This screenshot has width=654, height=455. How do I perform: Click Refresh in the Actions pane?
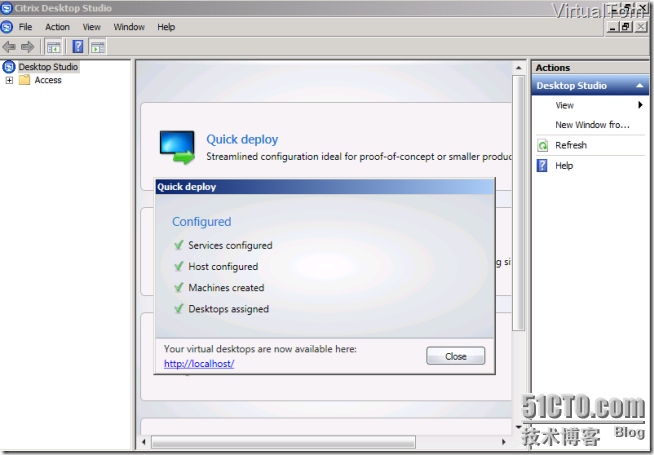tap(571, 145)
